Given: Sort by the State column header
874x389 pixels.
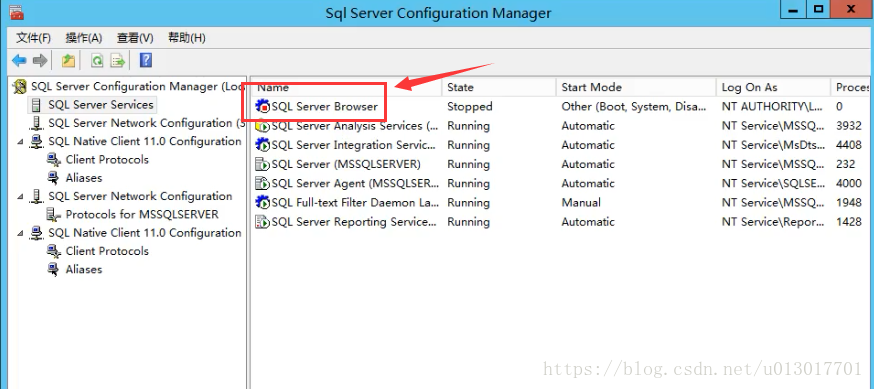Looking at the screenshot, I should 499,87.
